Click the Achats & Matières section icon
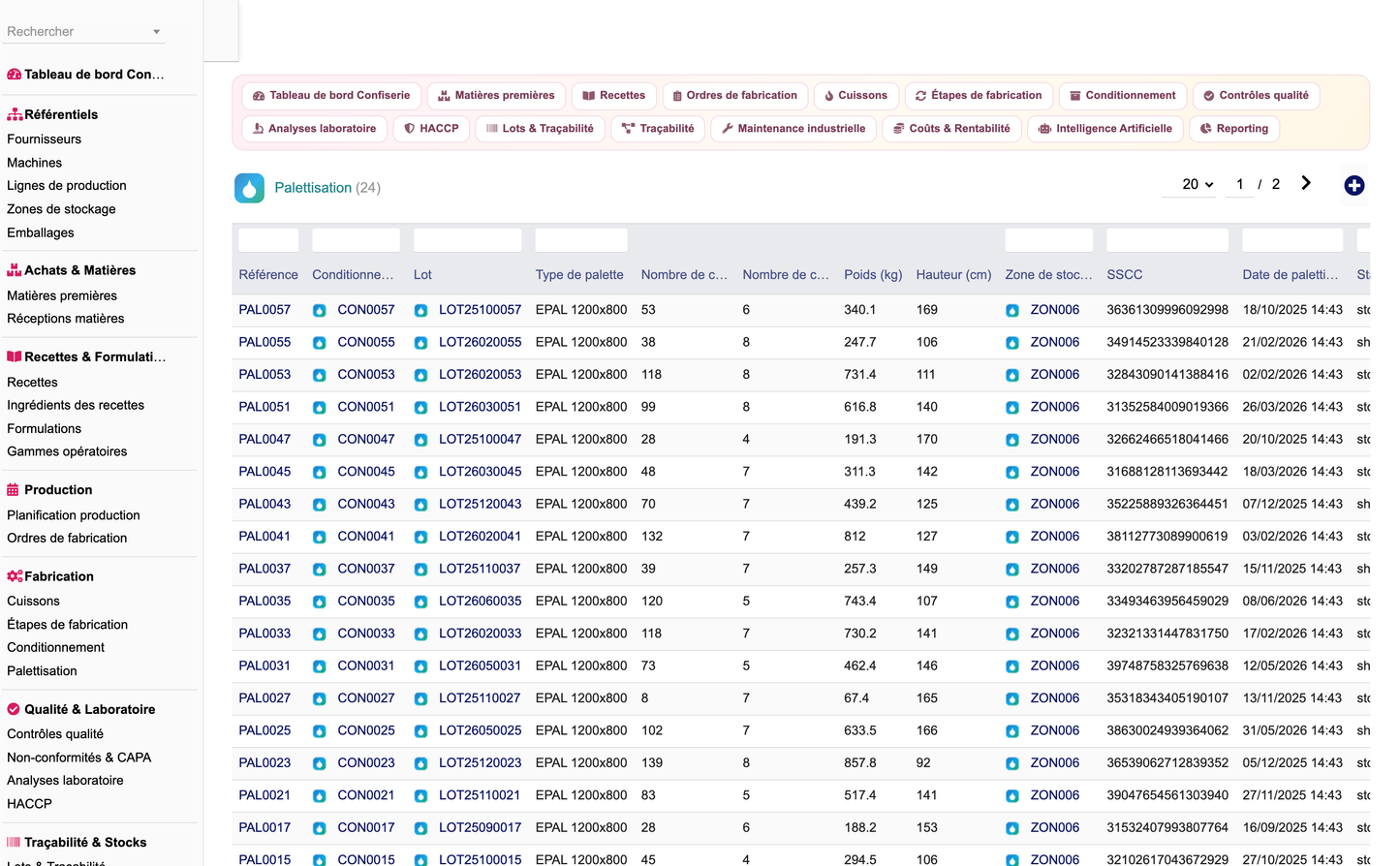The width and height of the screenshot is (1400, 866). coord(15,270)
